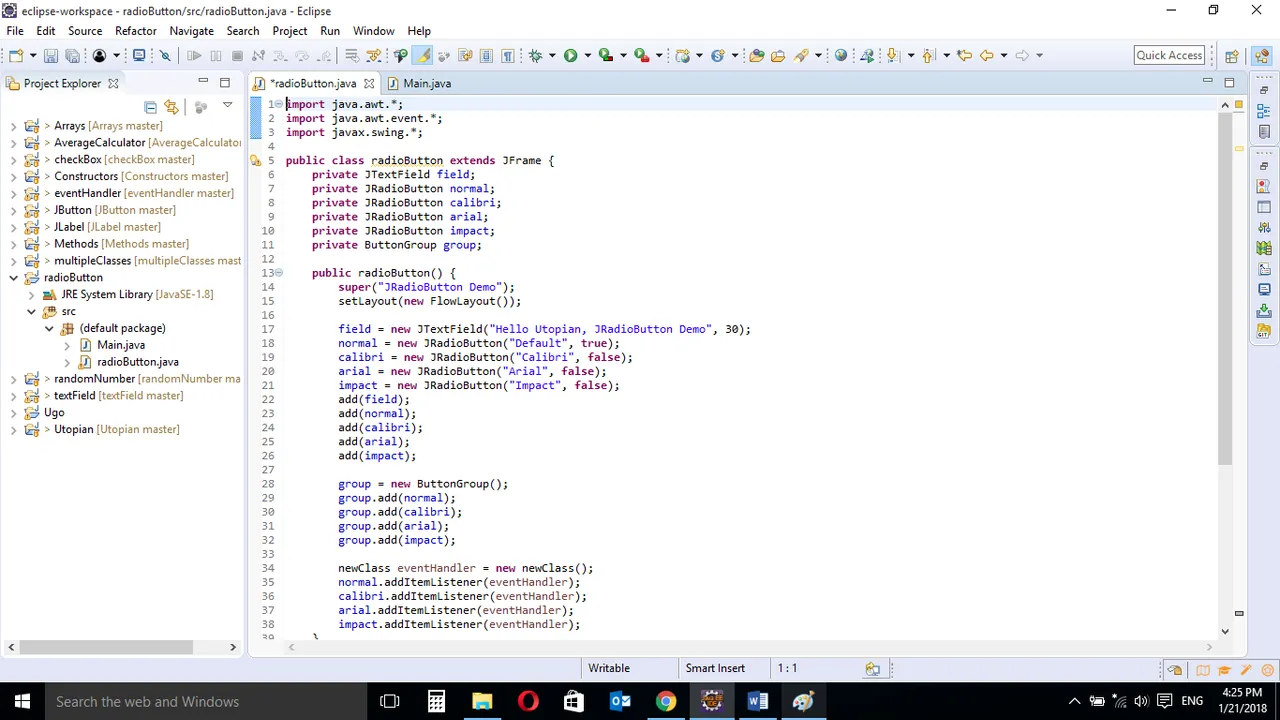Select the AverageCalculator project
Viewport: 1280px width, 720px height.
[132, 143]
